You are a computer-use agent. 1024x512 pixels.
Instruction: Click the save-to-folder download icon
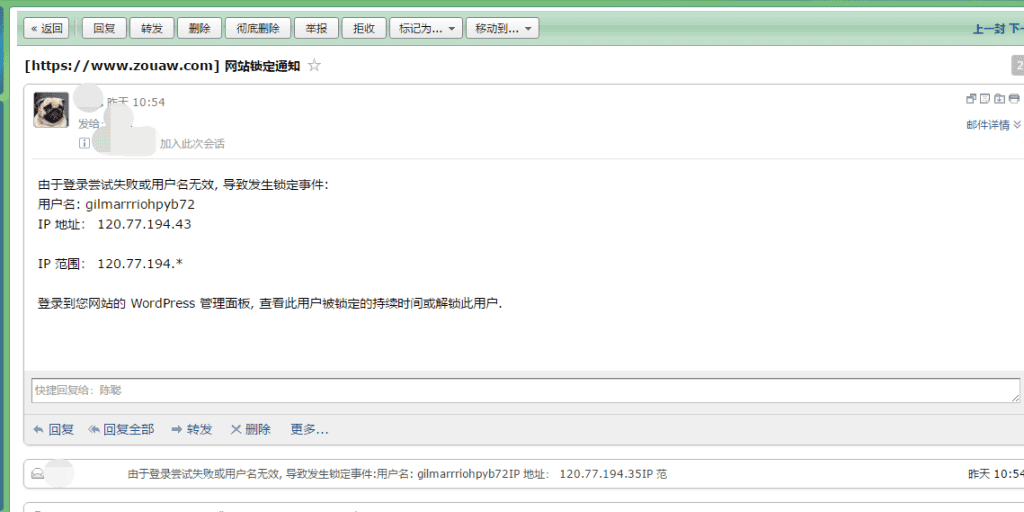(999, 99)
